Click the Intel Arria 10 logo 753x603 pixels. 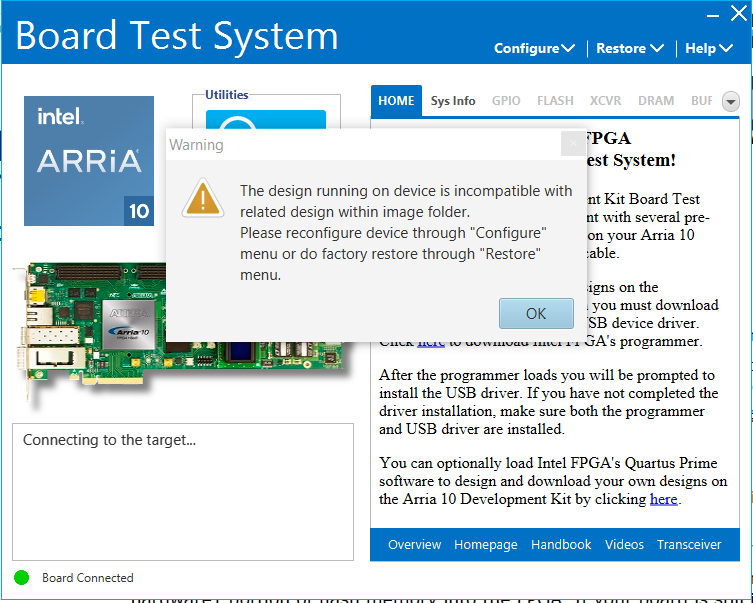[x=89, y=161]
